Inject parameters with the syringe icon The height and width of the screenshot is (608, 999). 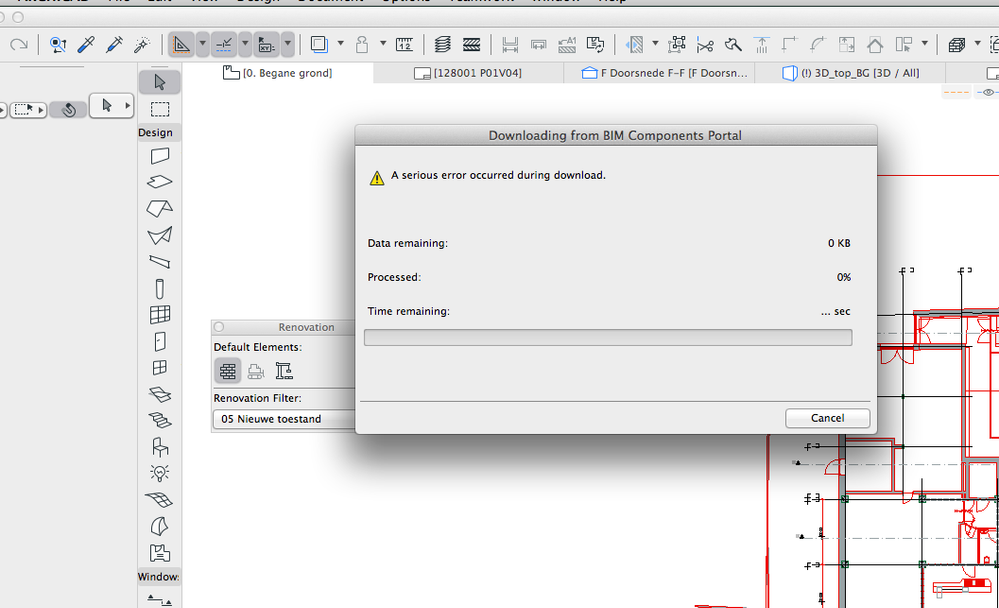[x=114, y=44]
